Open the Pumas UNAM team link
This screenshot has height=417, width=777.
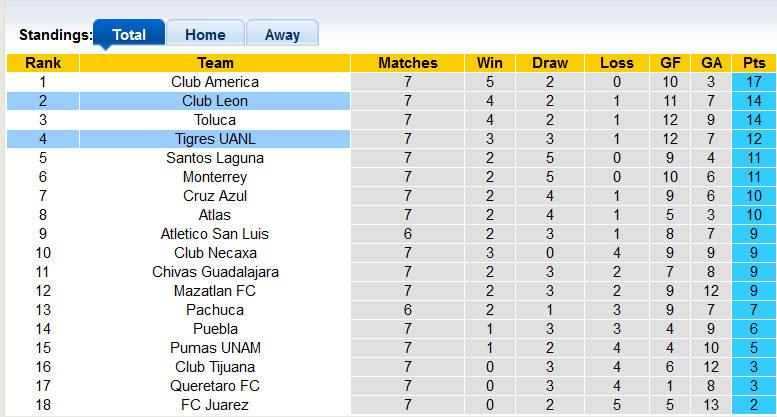[x=215, y=348]
